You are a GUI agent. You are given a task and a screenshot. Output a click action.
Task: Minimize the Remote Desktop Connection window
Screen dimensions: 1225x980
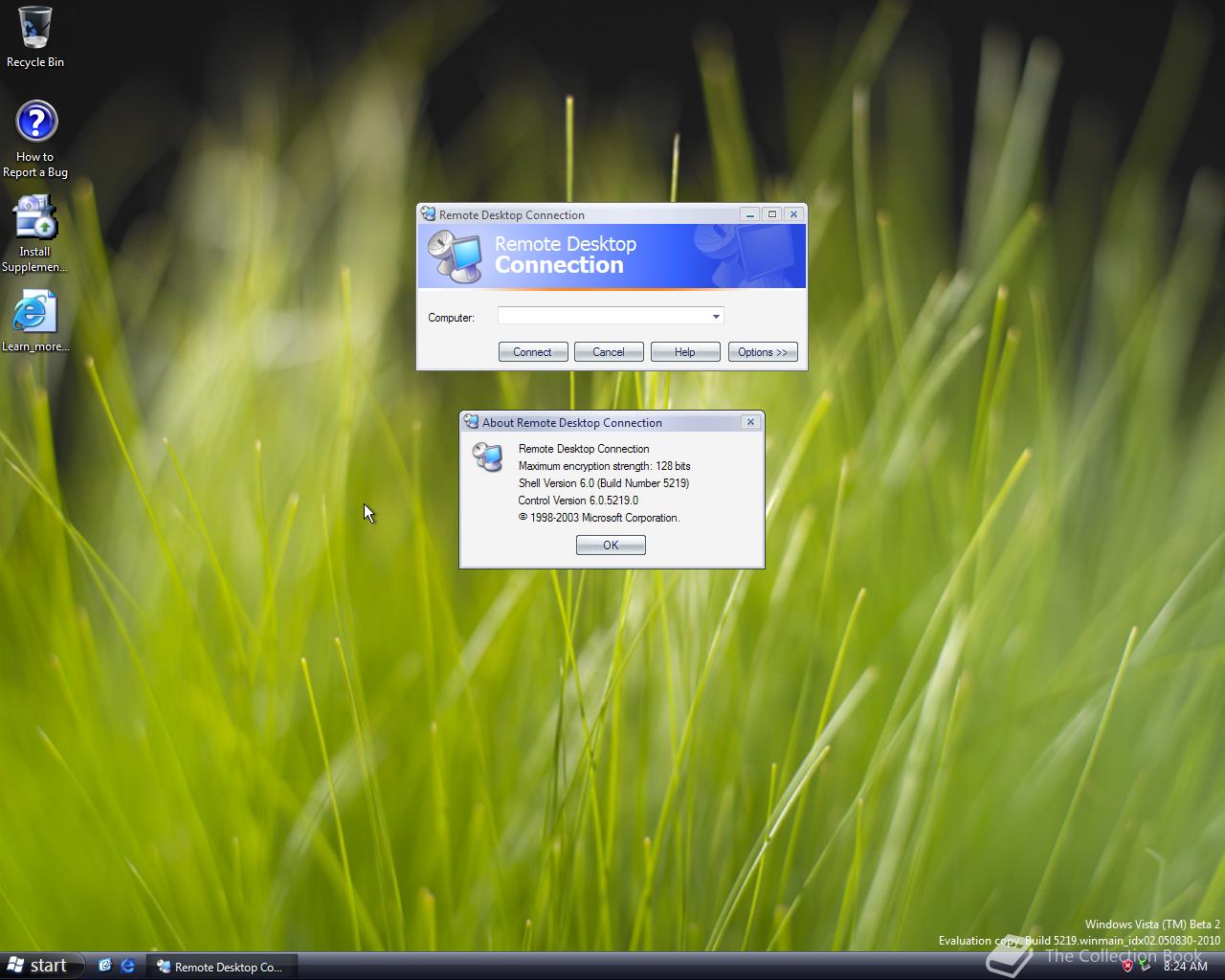(x=751, y=214)
